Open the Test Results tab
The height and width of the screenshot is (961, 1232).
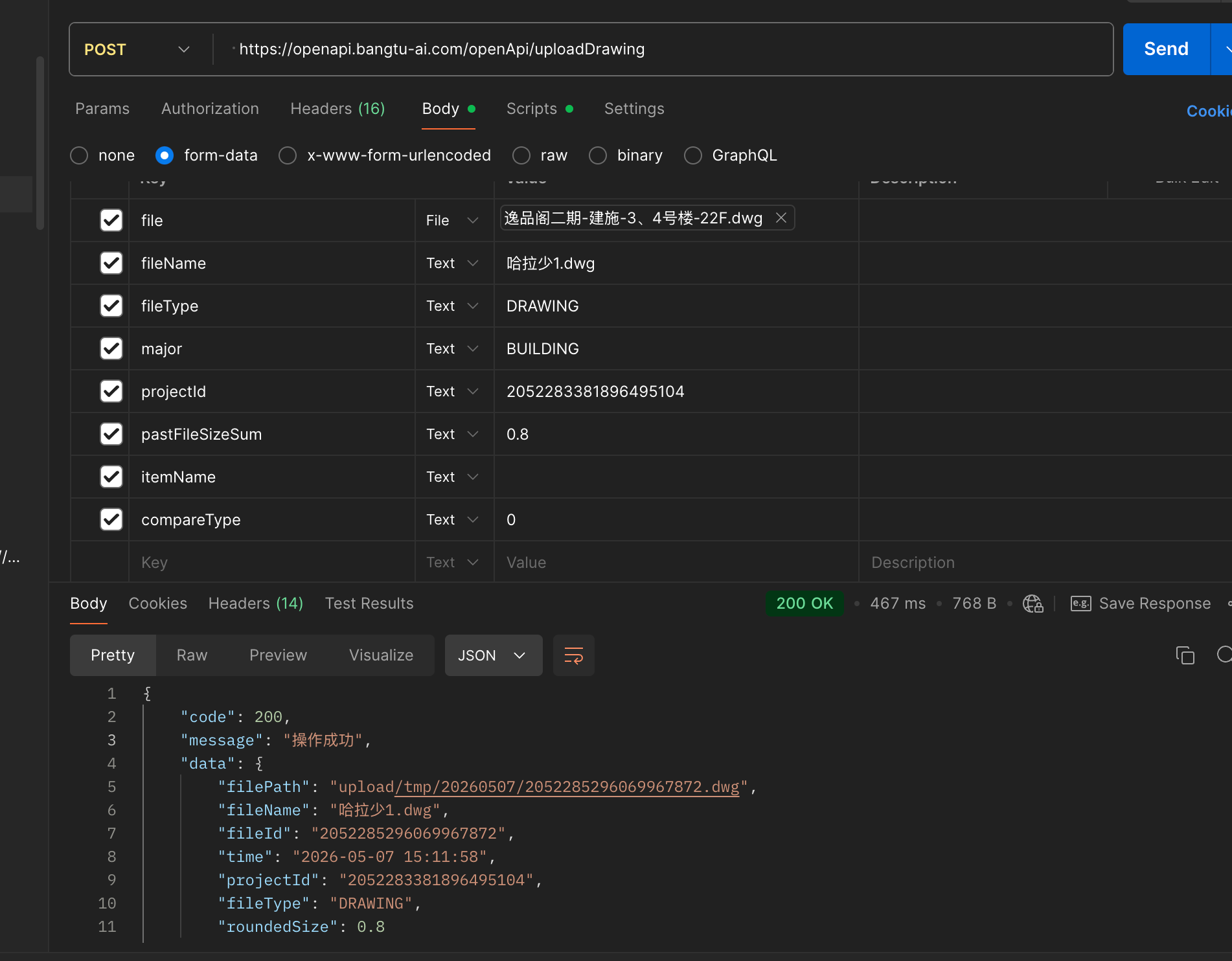[x=369, y=604]
